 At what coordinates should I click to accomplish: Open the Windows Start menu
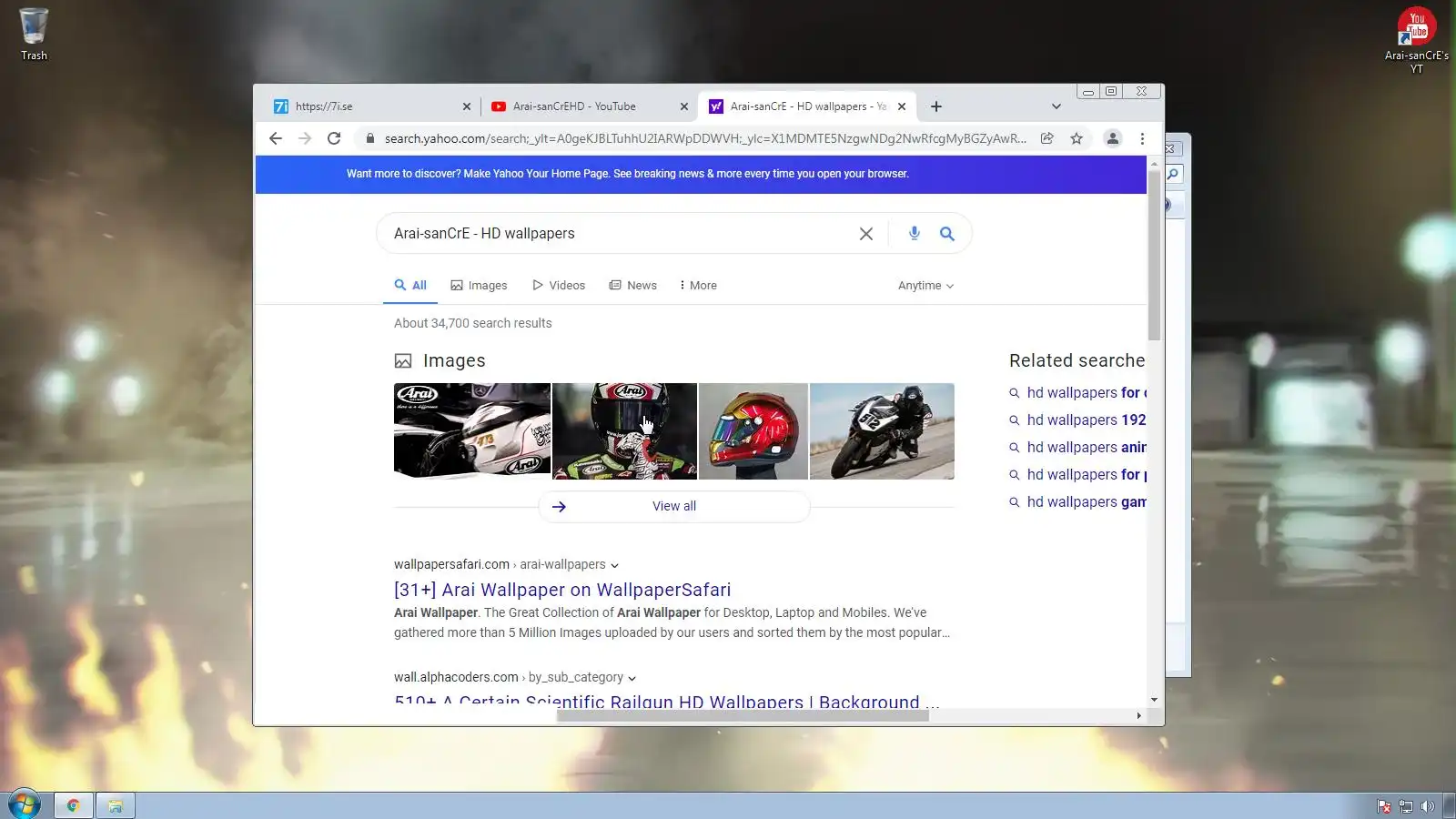click(25, 805)
